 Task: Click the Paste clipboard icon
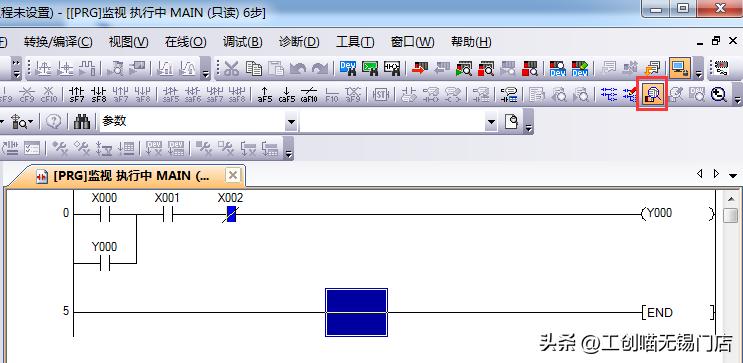tap(276, 69)
